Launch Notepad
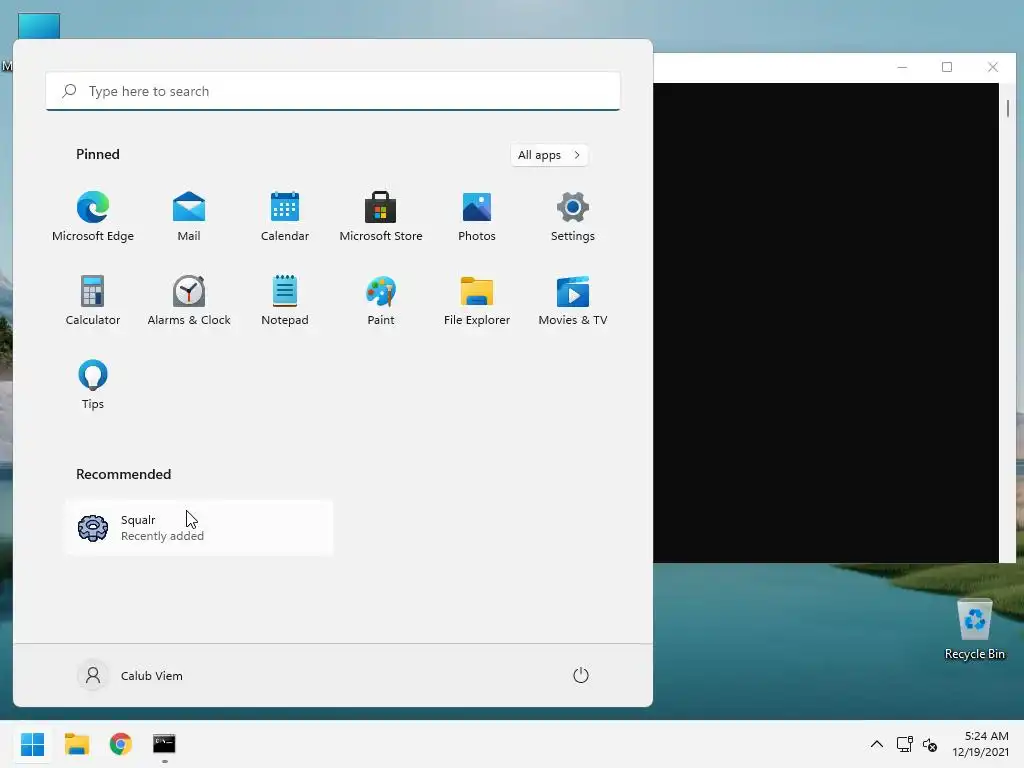The width and height of the screenshot is (1024, 768). click(x=285, y=301)
